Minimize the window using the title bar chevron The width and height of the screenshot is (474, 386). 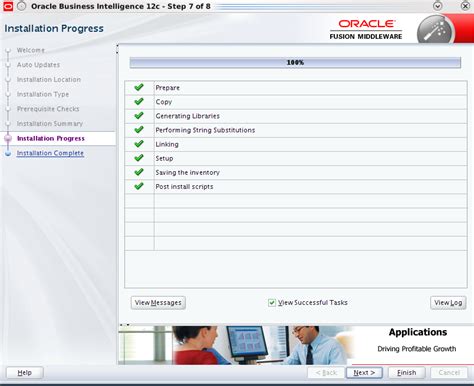click(437, 6)
